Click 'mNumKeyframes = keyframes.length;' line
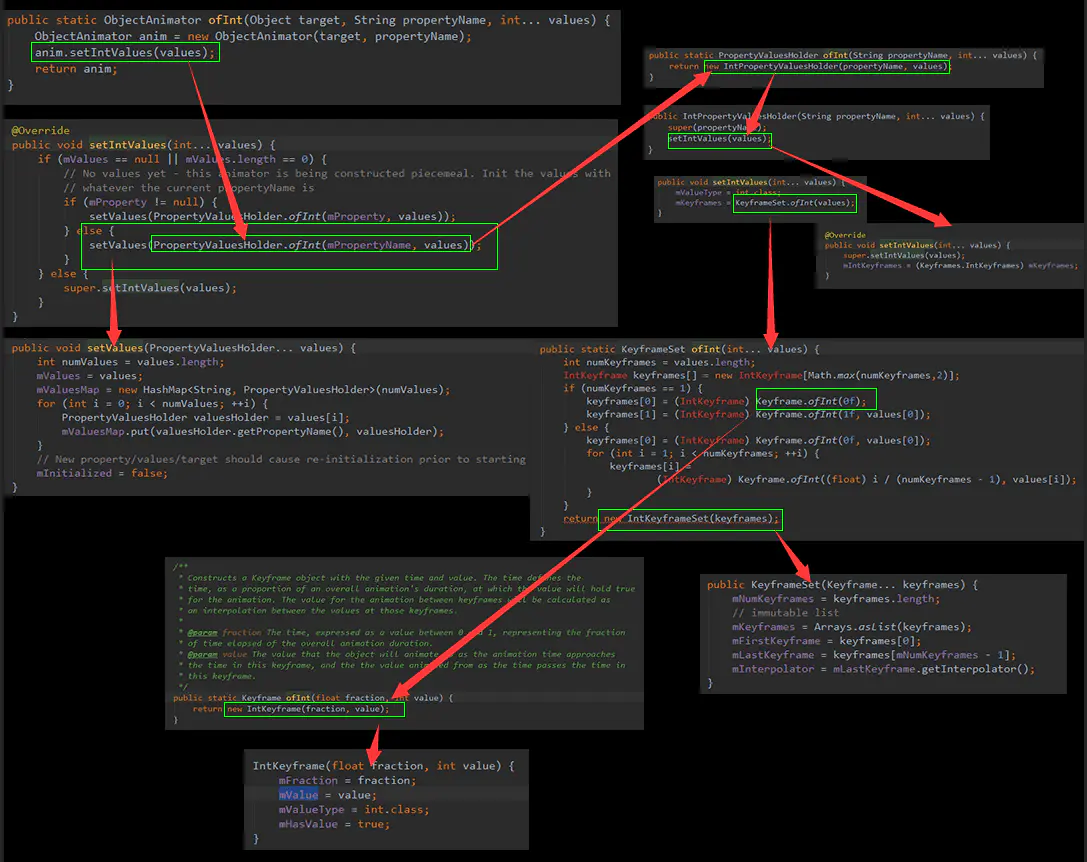This screenshot has width=1087, height=862. pos(836,599)
